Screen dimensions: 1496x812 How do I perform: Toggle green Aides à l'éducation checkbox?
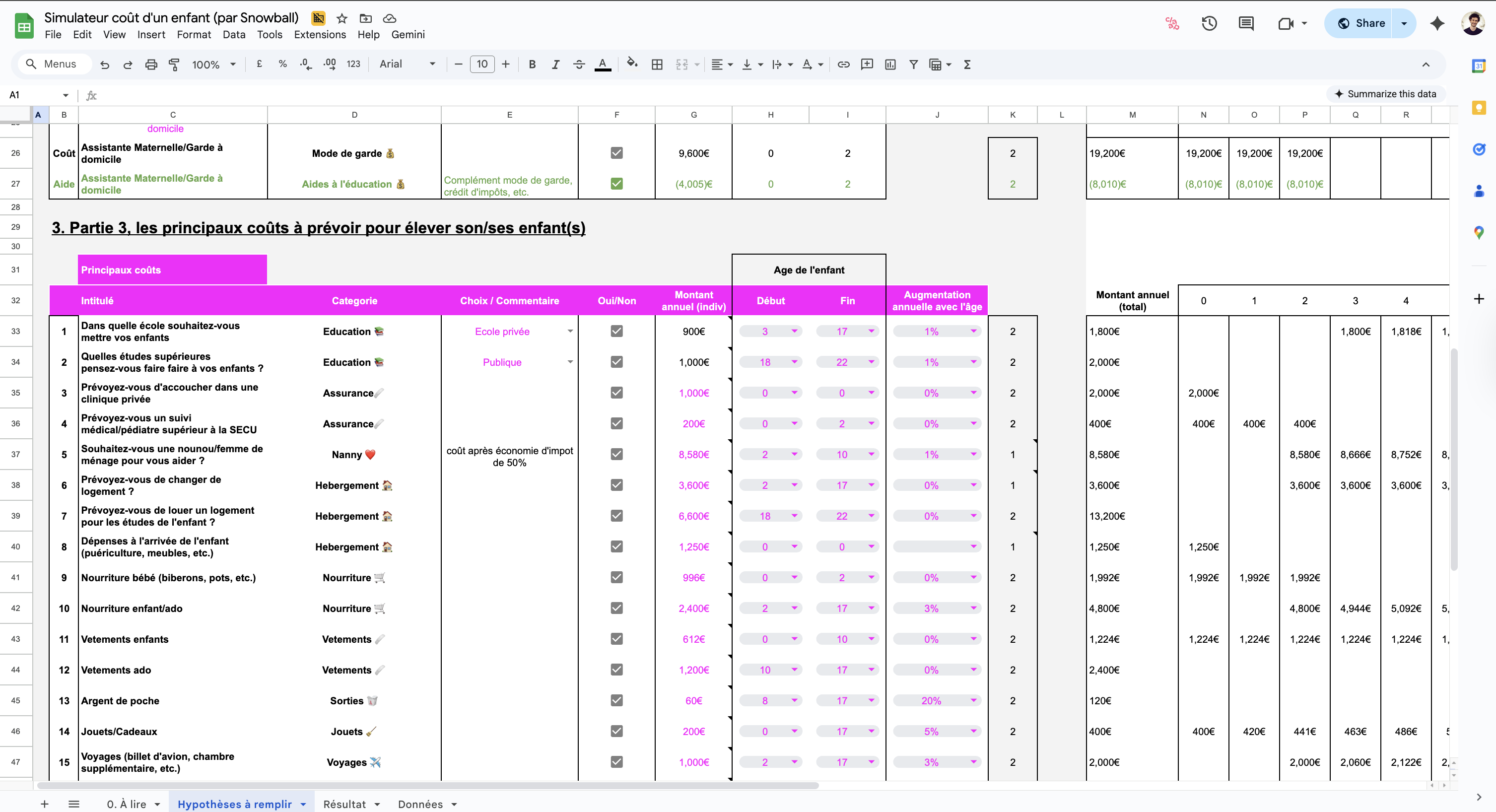(616, 184)
